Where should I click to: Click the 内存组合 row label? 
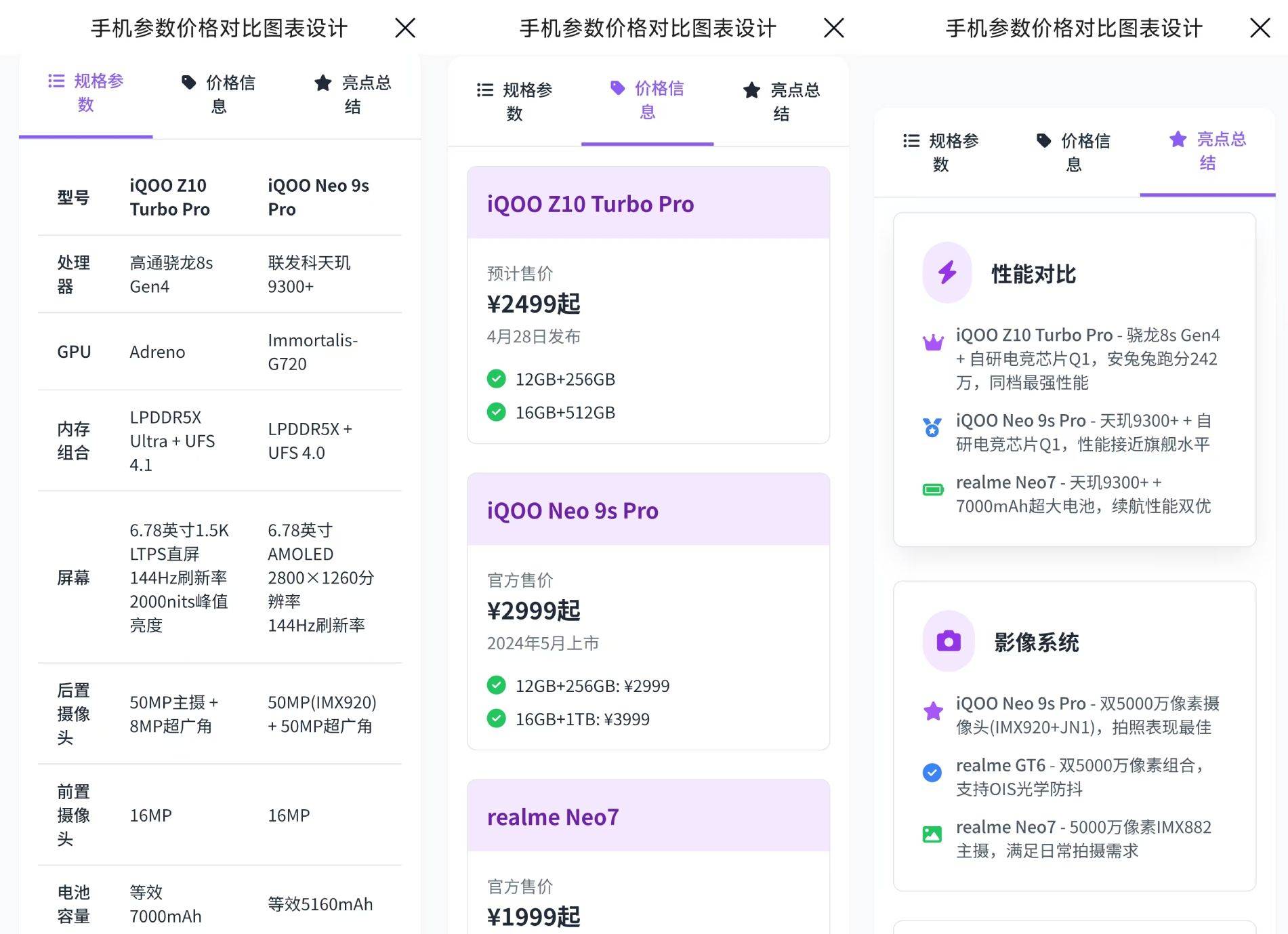[73, 441]
